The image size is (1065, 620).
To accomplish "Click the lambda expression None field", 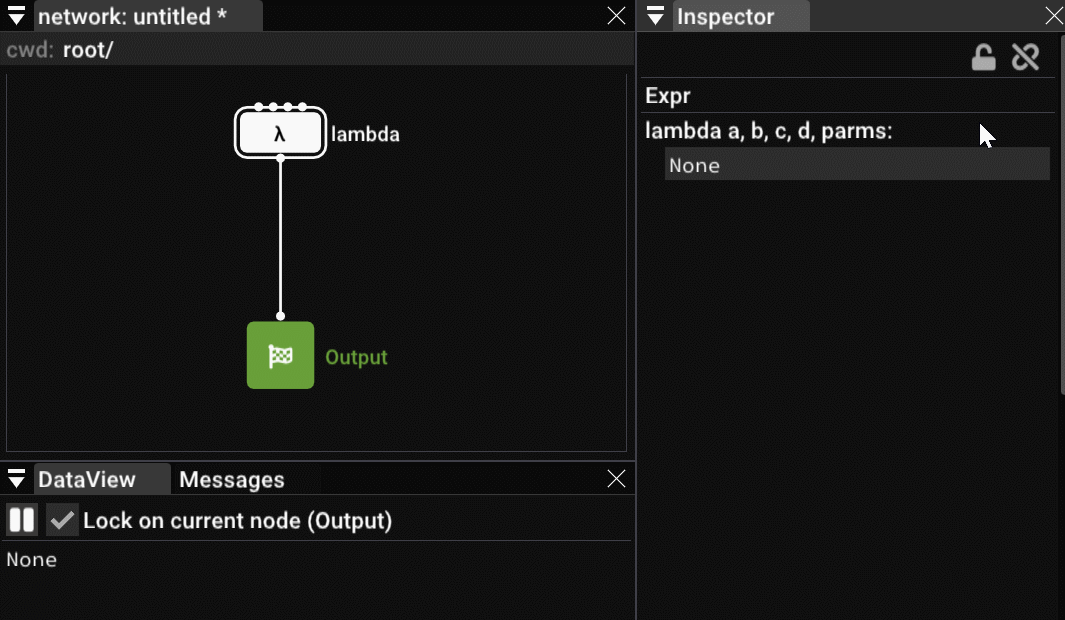I will pos(856,165).
